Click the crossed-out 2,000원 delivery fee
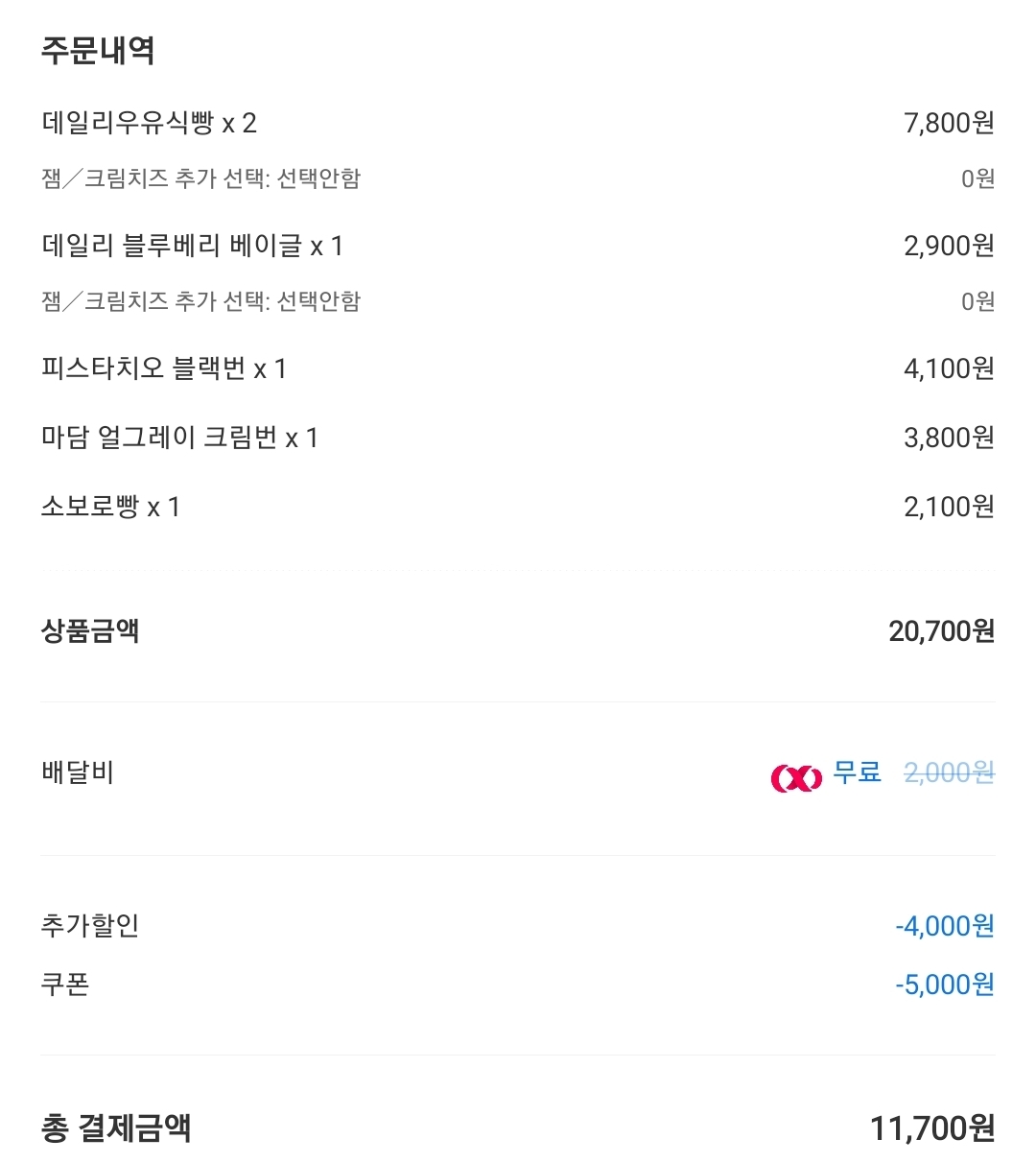This screenshot has height=1163, width=1036. click(x=949, y=772)
